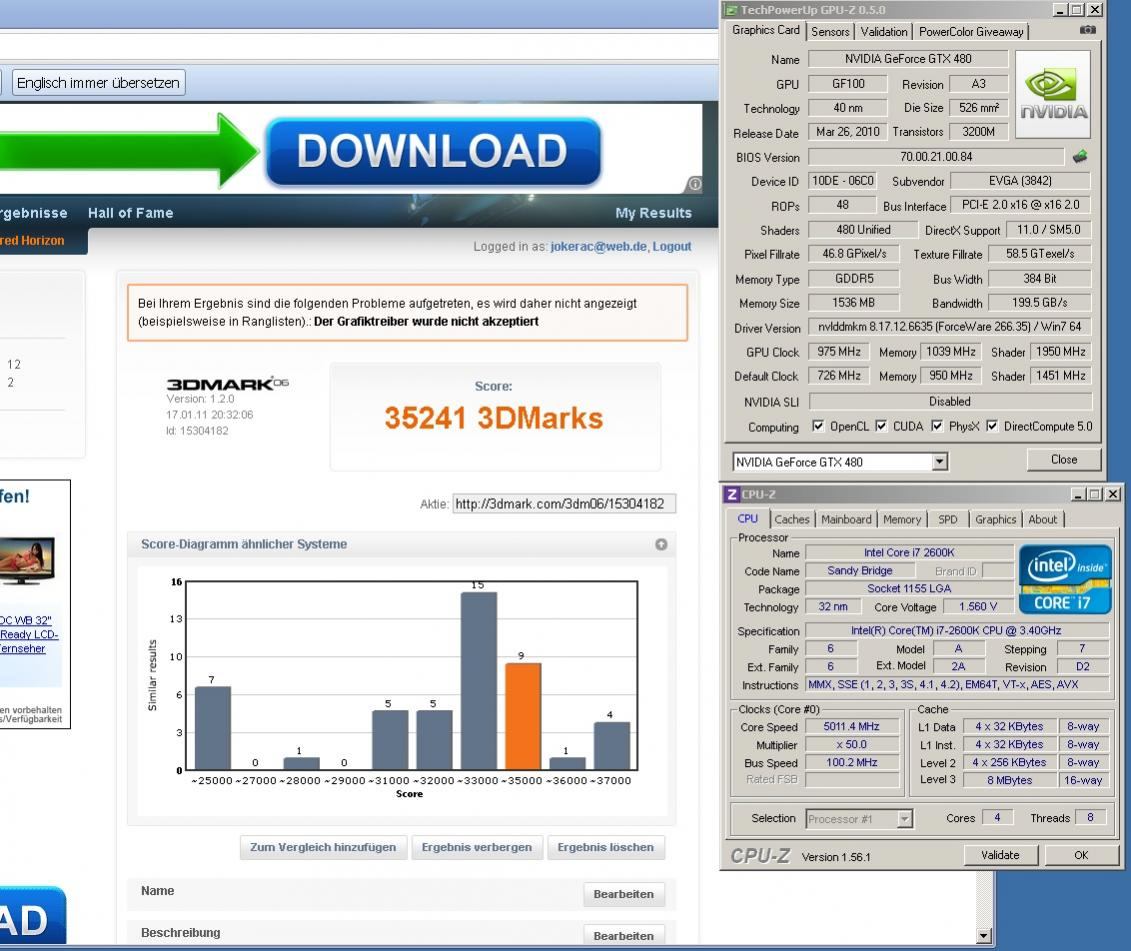The width and height of the screenshot is (1131, 951).
Task: Click the result URL field next to Aktie
Action: point(564,504)
